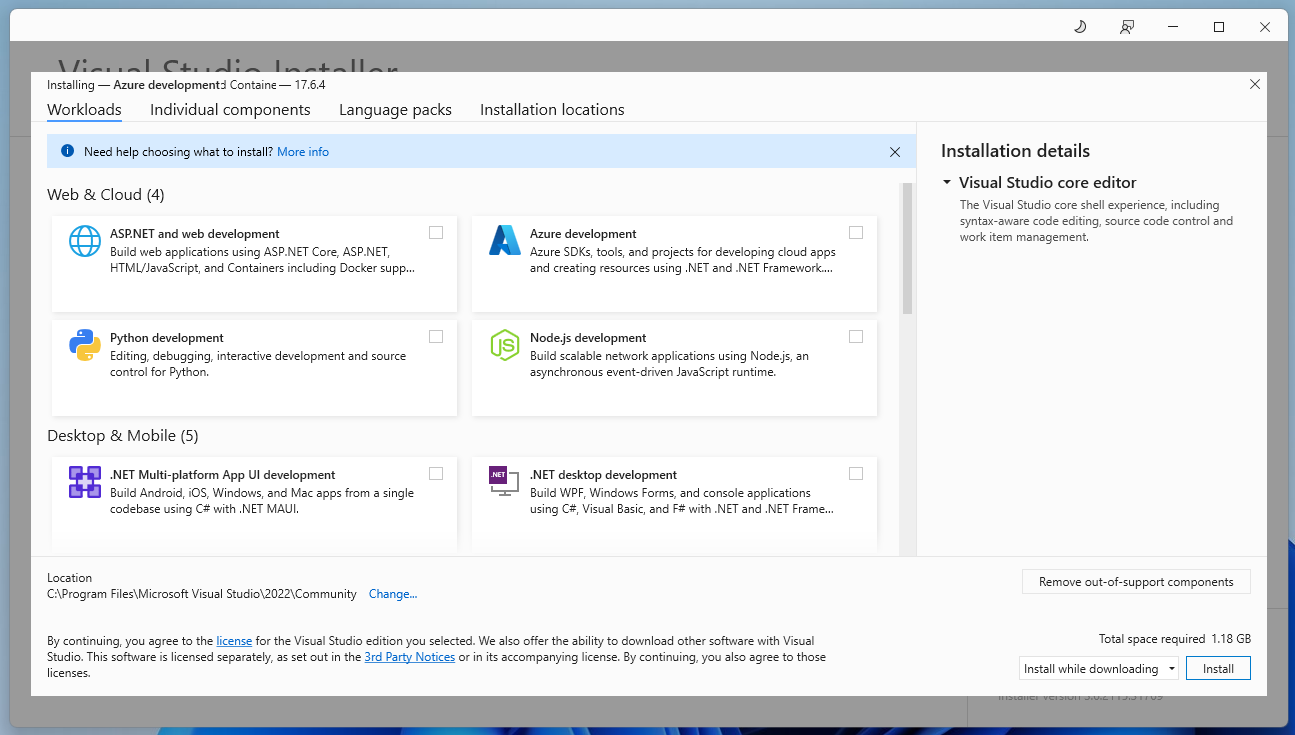Click the installation location path text
Screen dimensions: 1295x735
pyautogui.click(x=202, y=594)
